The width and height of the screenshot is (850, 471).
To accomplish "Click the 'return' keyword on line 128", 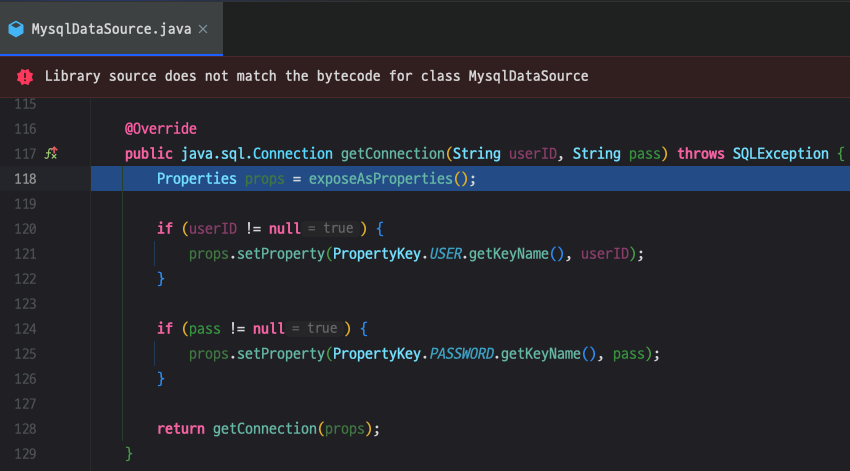I will coord(181,429).
